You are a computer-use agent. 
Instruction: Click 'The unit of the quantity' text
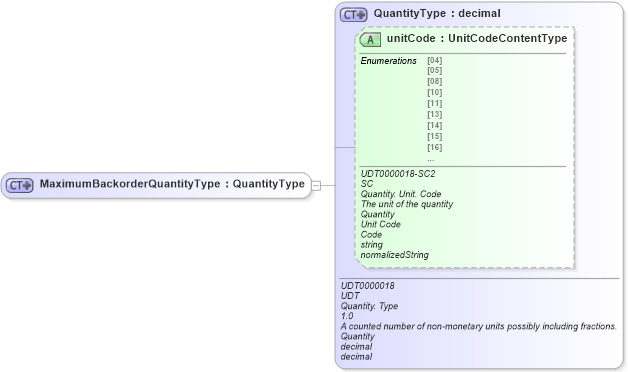pos(407,204)
